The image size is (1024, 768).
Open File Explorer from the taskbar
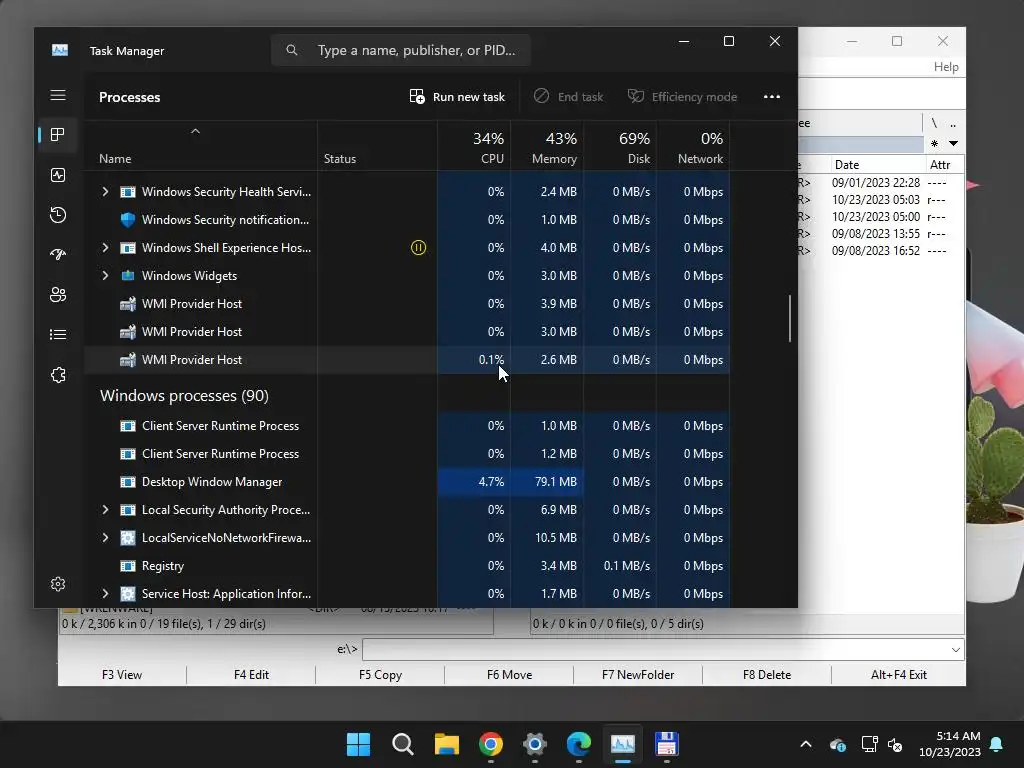coord(447,744)
